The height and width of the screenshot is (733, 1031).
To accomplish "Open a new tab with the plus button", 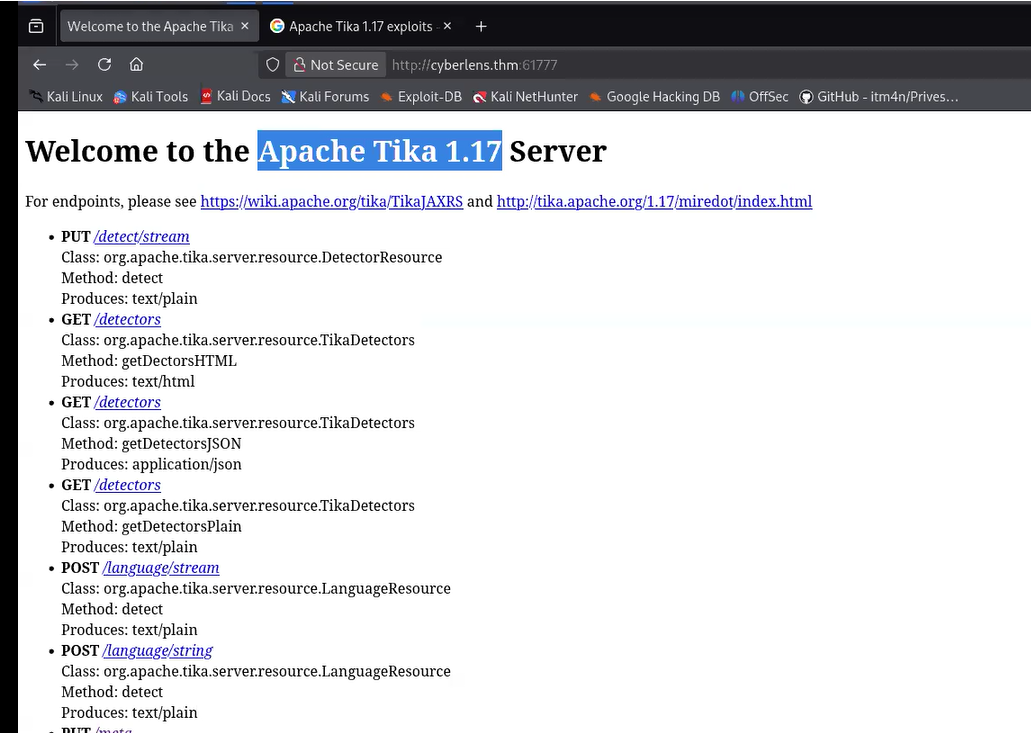I will 481,26.
